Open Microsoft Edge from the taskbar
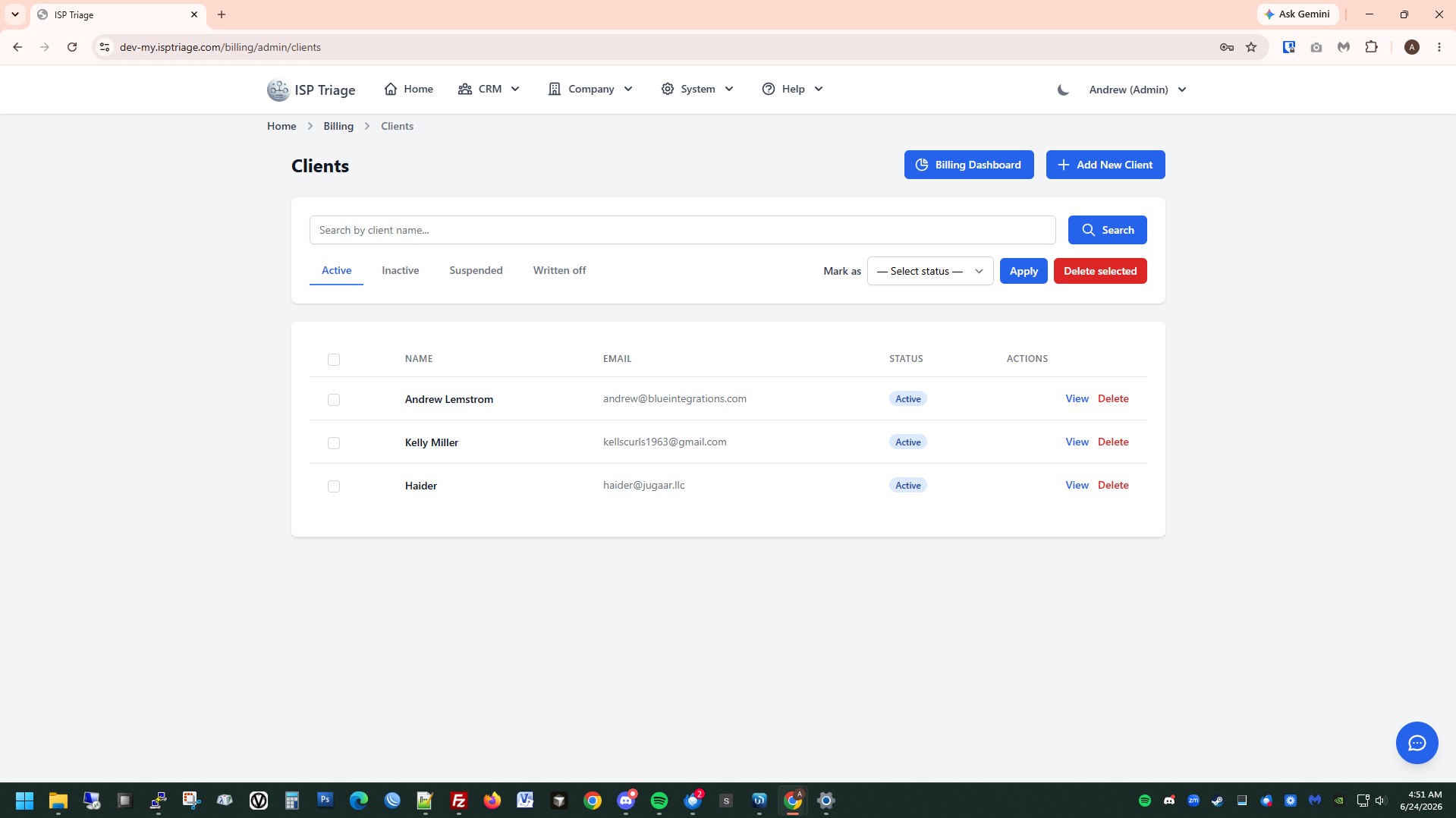Viewport: 1456px width, 818px height. pyautogui.click(x=359, y=801)
